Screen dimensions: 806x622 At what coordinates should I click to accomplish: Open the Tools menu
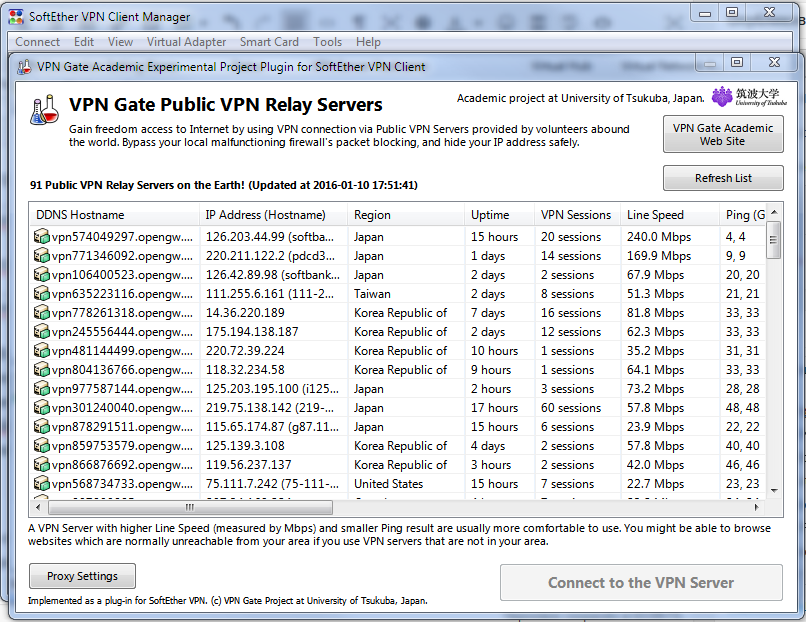tap(327, 42)
